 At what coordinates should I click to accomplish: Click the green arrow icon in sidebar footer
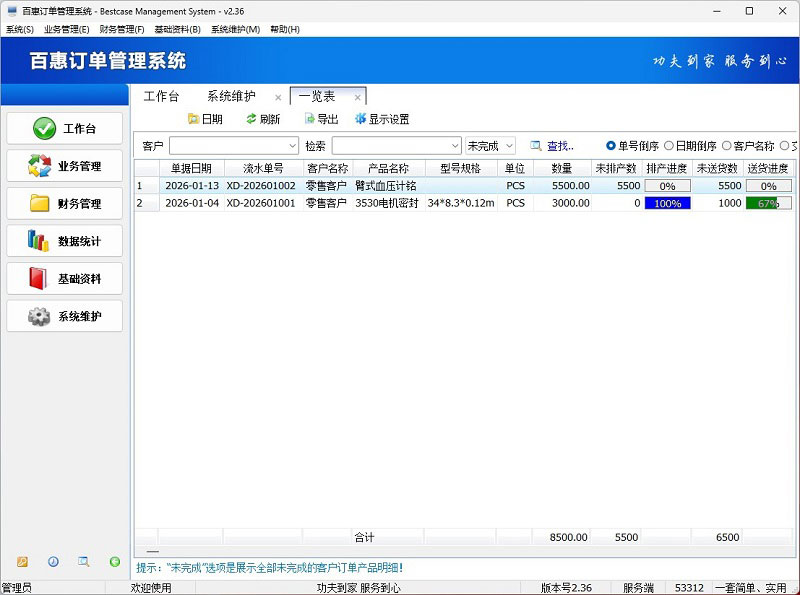pyautogui.click(x=115, y=562)
